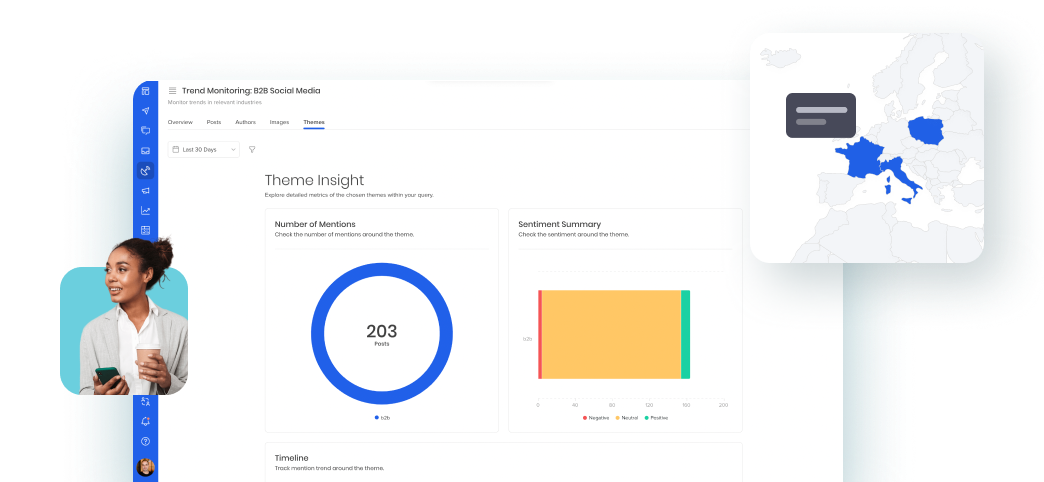Open the Posts tab
The width and height of the screenshot is (1044, 482).
point(214,122)
